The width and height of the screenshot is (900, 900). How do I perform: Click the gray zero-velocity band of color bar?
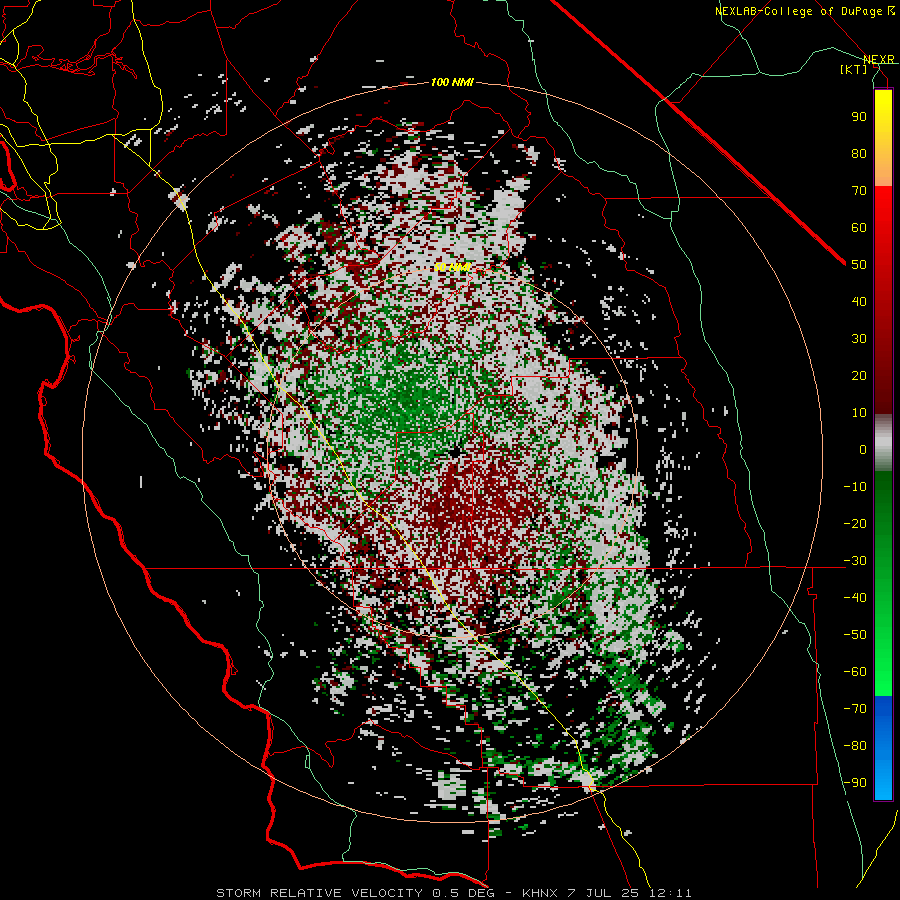(883, 443)
